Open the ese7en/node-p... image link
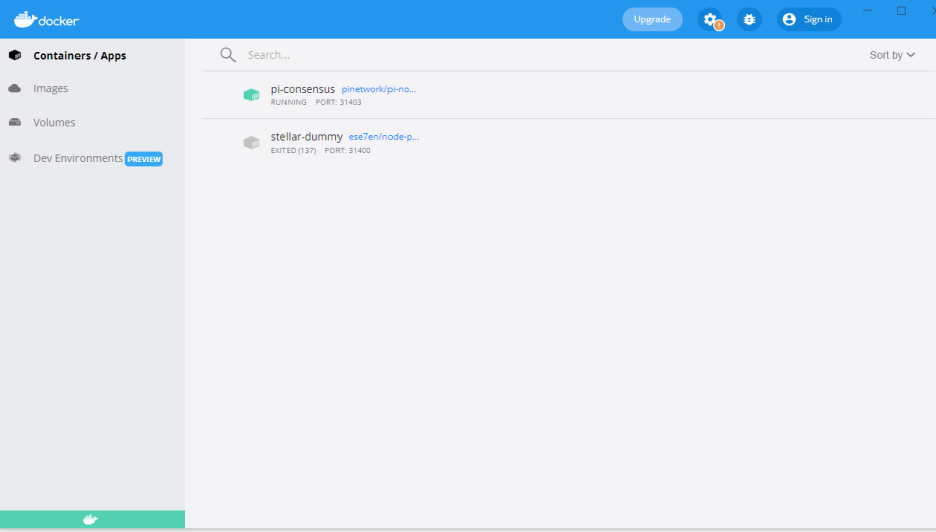Screen dimensions: 936x532 [384, 137]
